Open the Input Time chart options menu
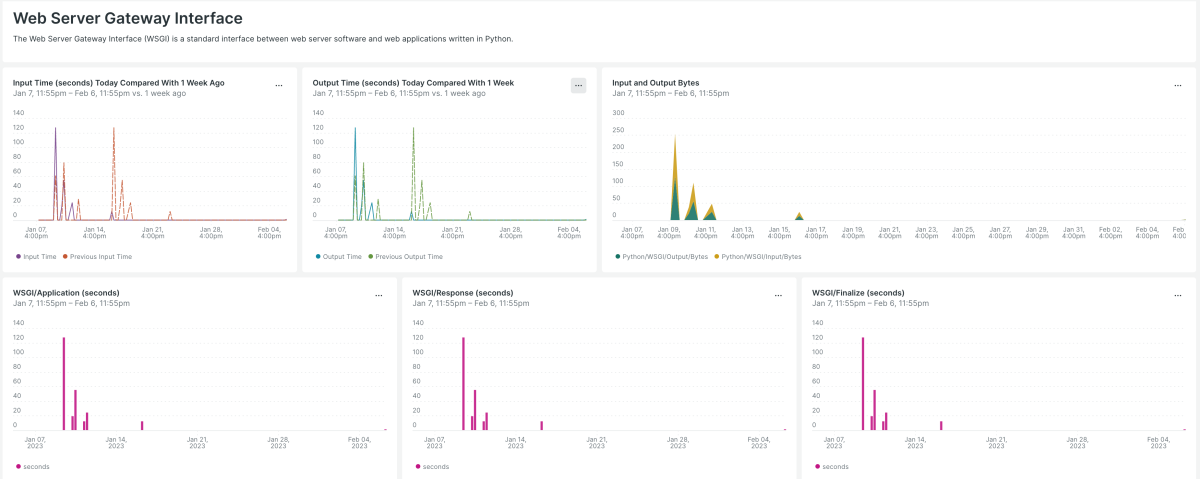The height and width of the screenshot is (479, 1200). 279,86
